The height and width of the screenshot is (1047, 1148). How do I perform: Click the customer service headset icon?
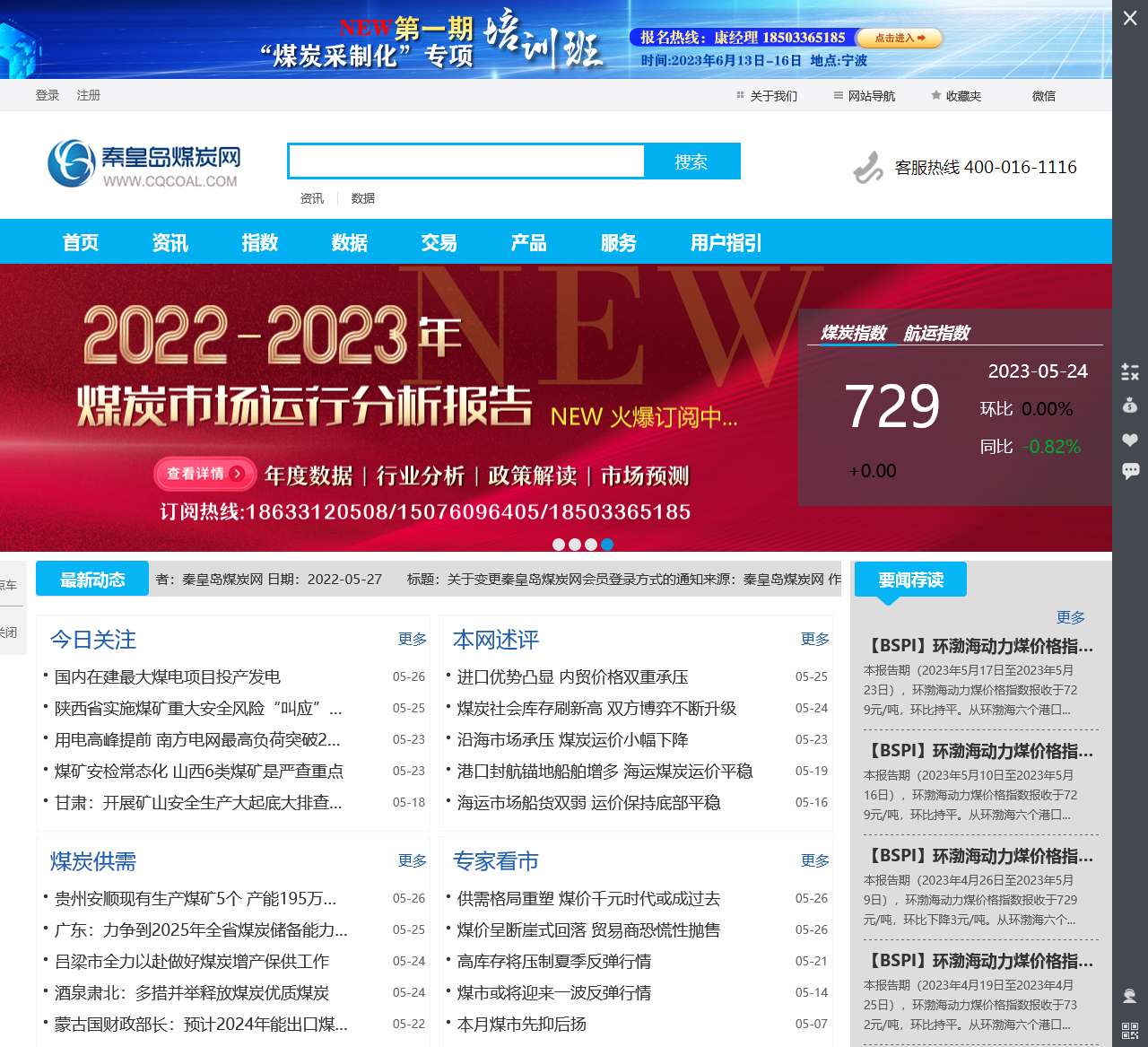1130,996
